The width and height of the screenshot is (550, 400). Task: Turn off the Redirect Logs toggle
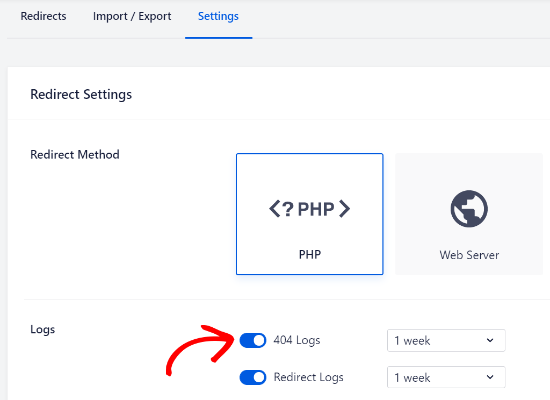253,378
